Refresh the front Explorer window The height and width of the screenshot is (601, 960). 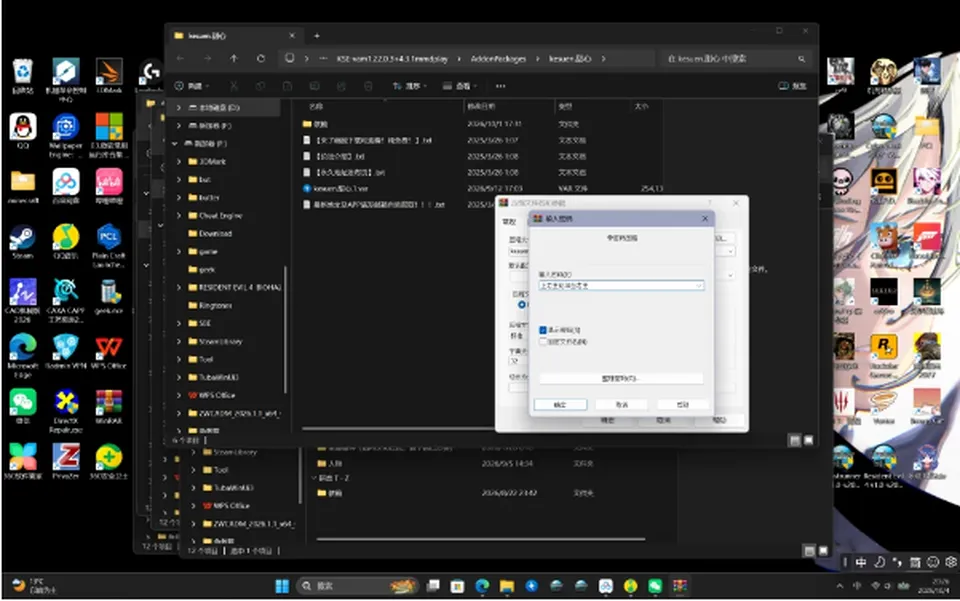261,58
